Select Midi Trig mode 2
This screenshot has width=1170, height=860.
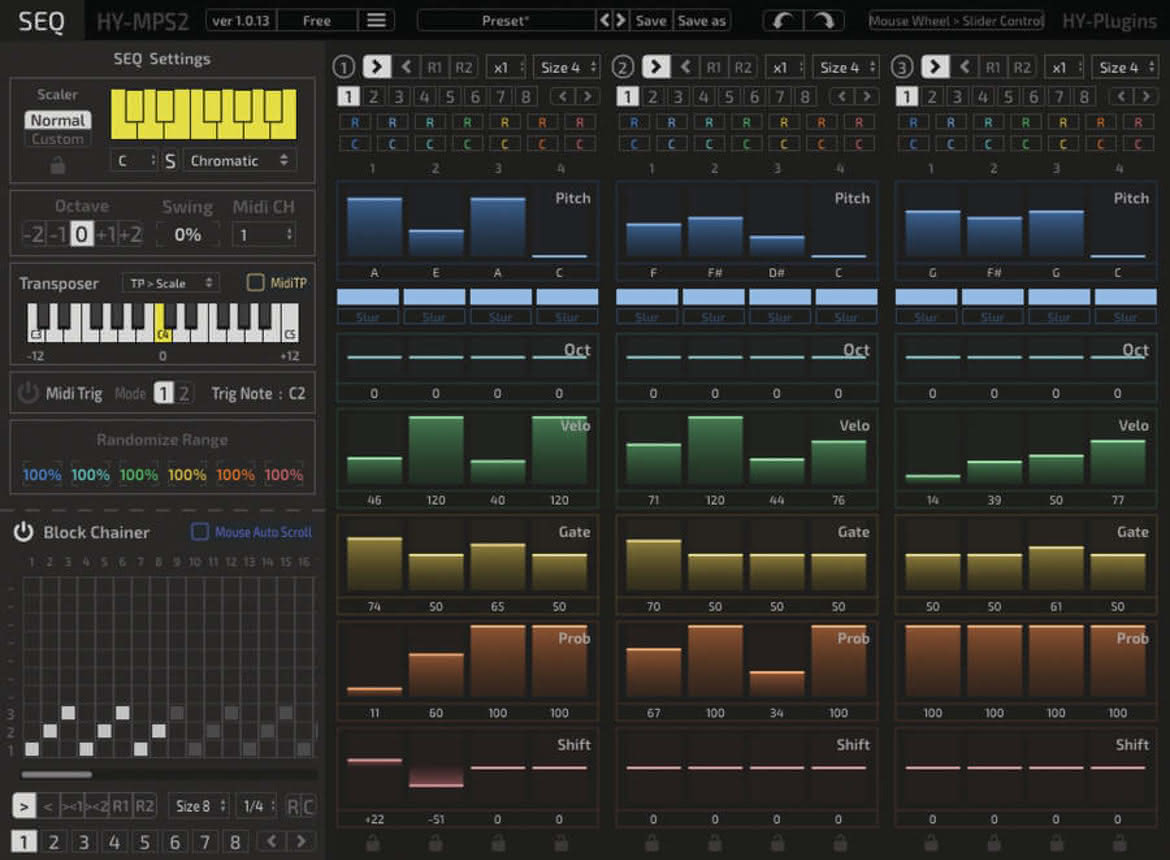[184, 393]
